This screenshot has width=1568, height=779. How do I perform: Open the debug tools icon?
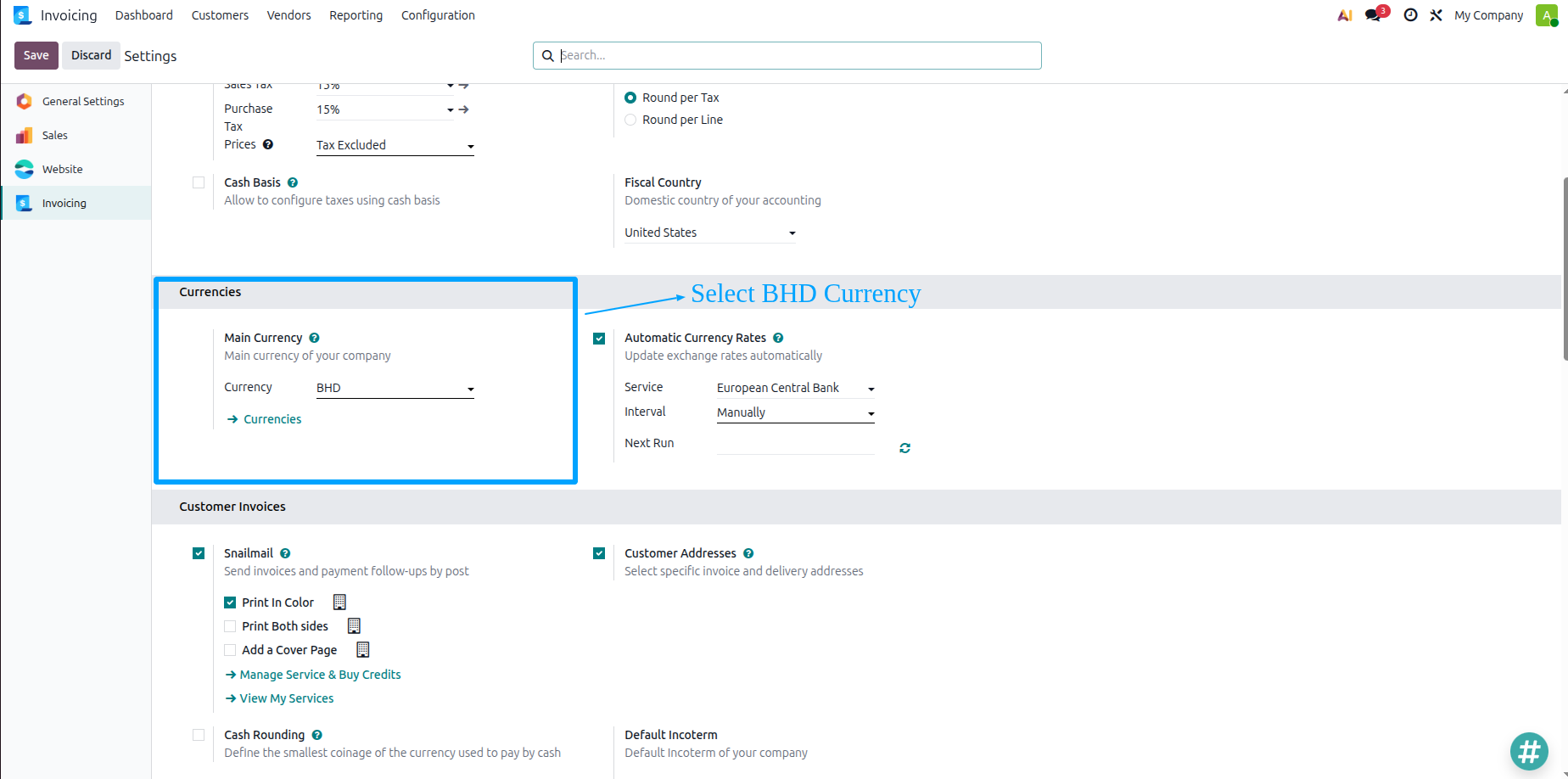[1436, 15]
